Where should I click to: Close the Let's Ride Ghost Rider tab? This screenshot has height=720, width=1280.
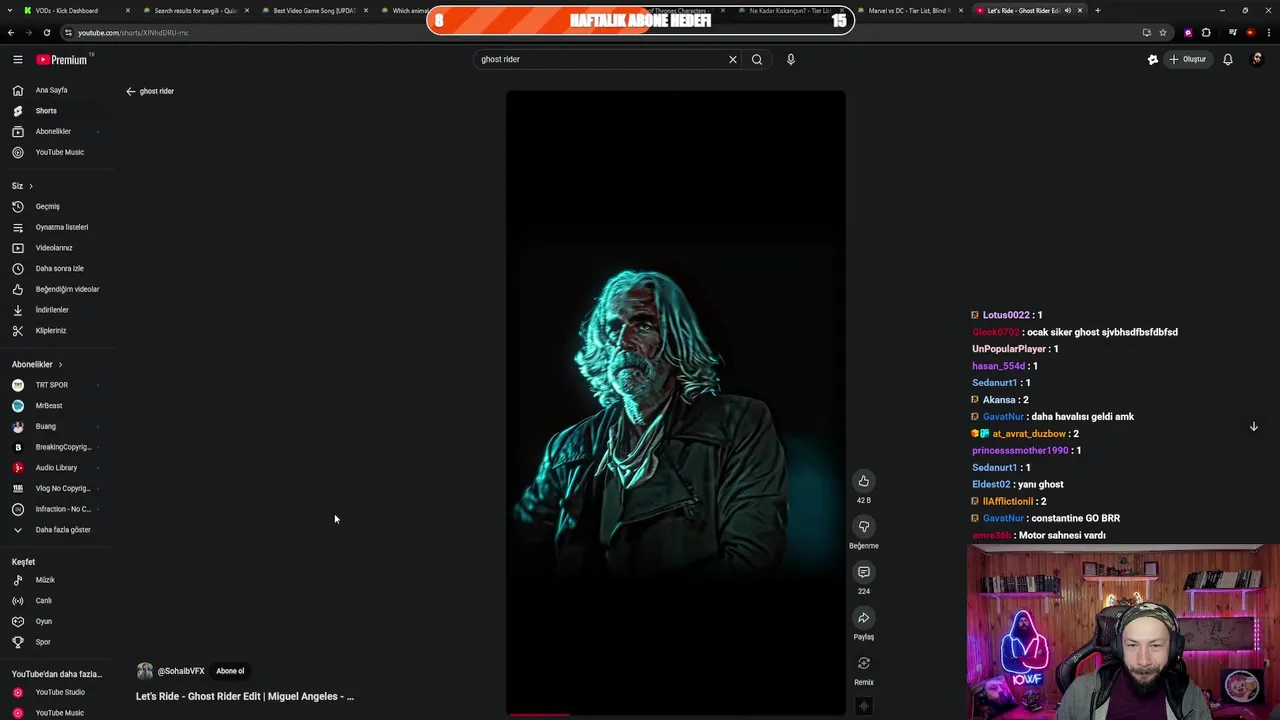coord(1079,10)
